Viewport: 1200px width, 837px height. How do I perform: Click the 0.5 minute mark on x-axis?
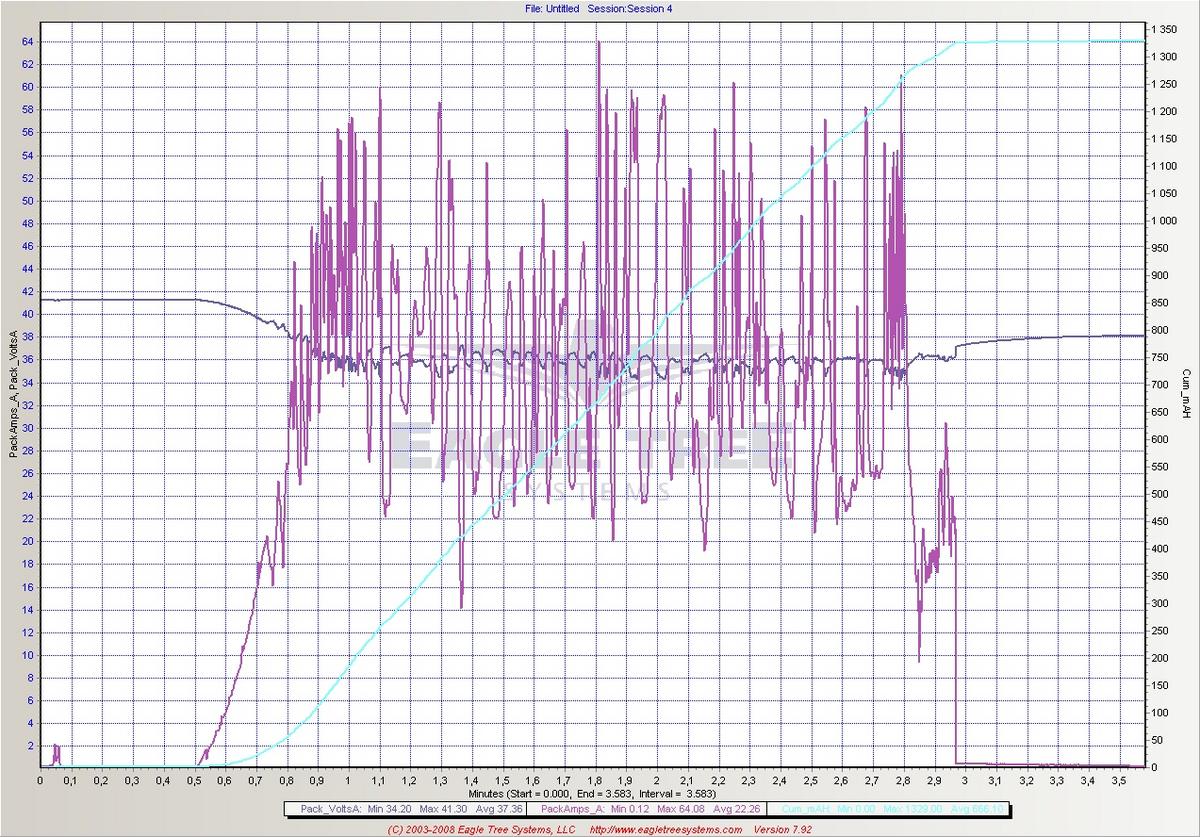tap(194, 779)
